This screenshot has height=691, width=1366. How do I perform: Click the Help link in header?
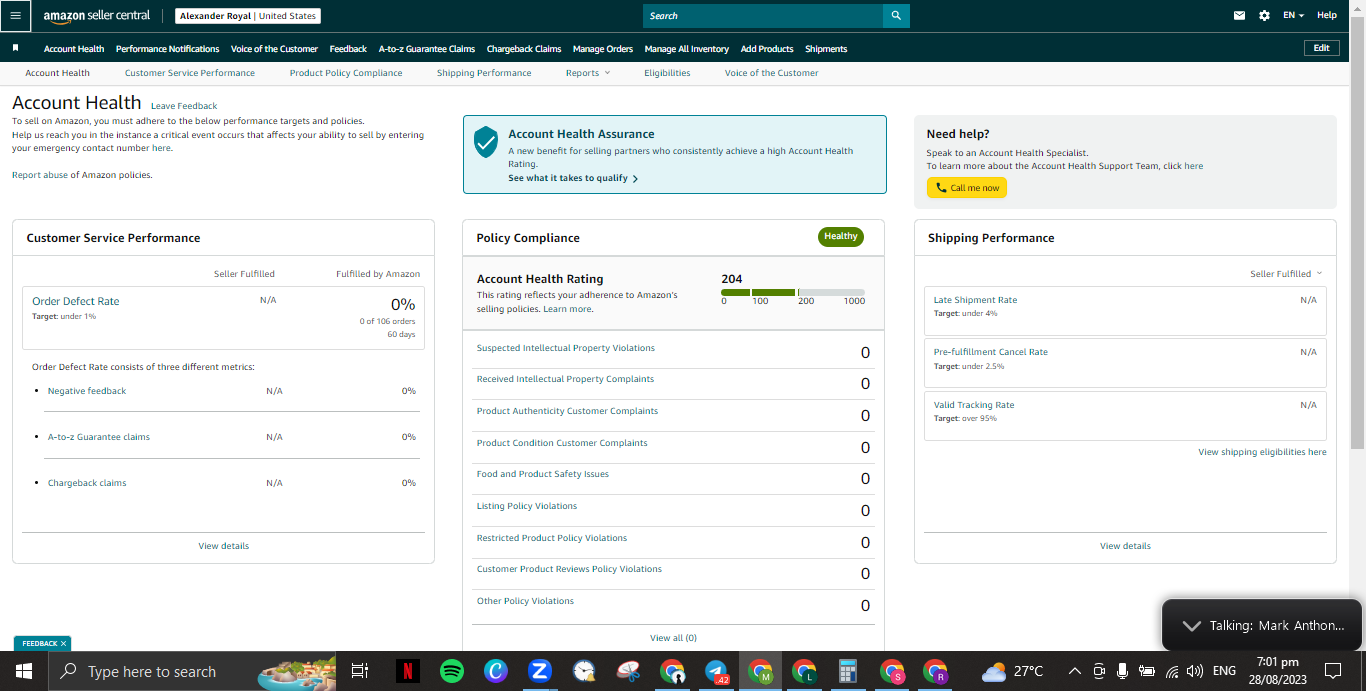[x=1327, y=15]
